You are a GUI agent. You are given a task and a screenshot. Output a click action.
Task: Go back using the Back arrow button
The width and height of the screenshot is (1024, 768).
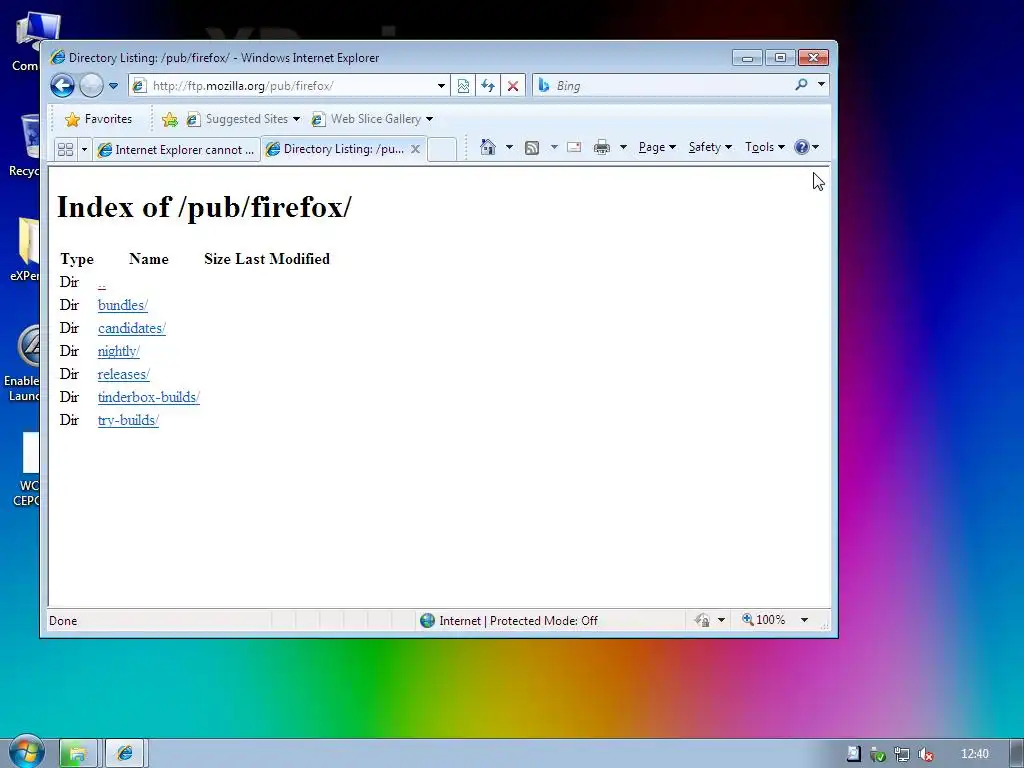pyautogui.click(x=63, y=86)
